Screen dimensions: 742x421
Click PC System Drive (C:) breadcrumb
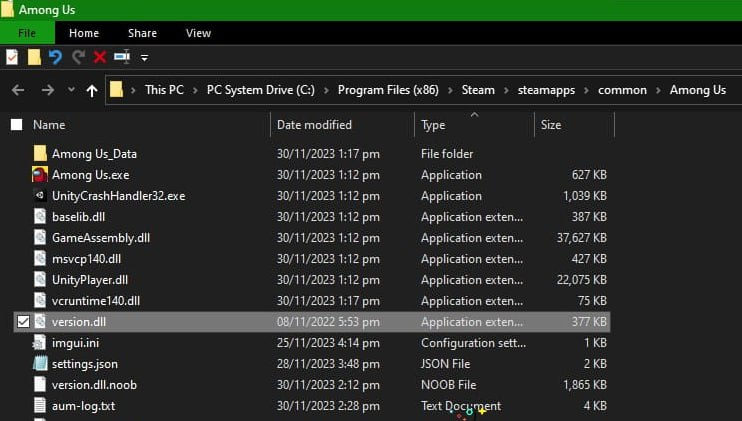pyautogui.click(x=261, y=90)
